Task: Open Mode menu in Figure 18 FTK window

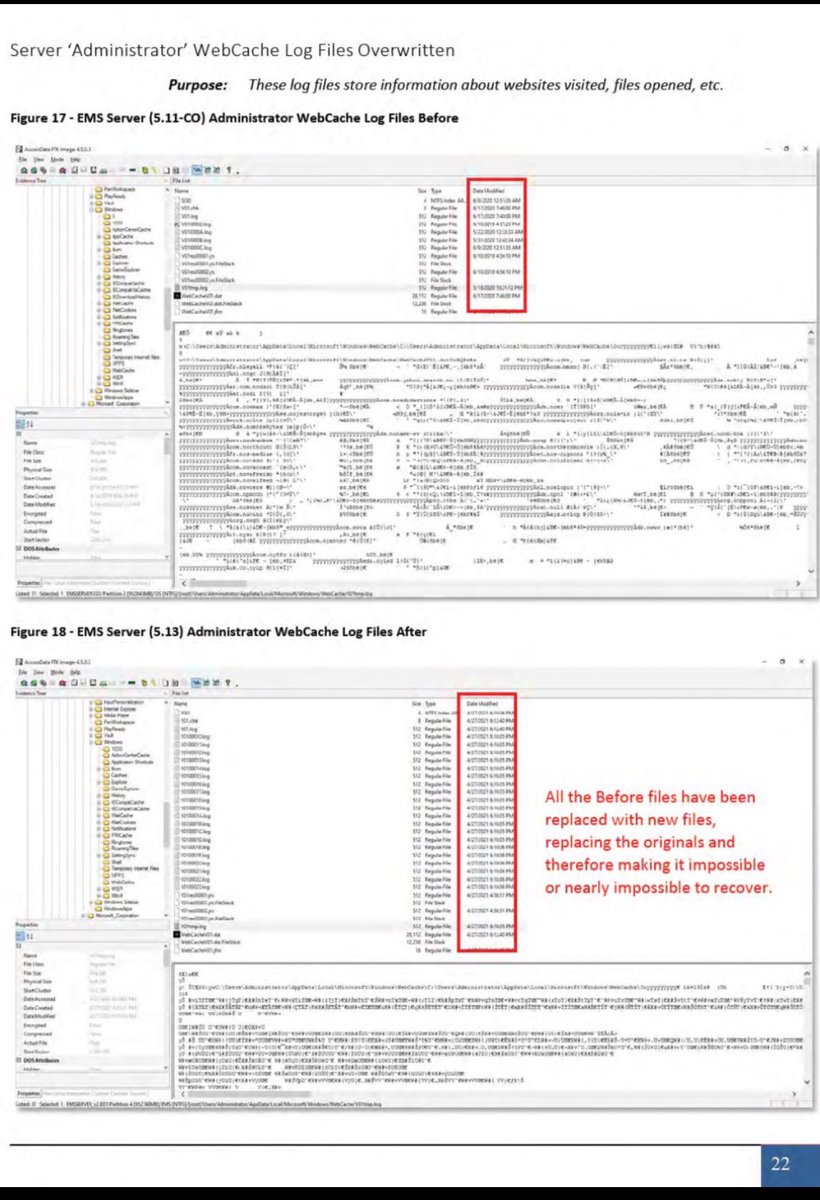Action: (x=57, y=672)
